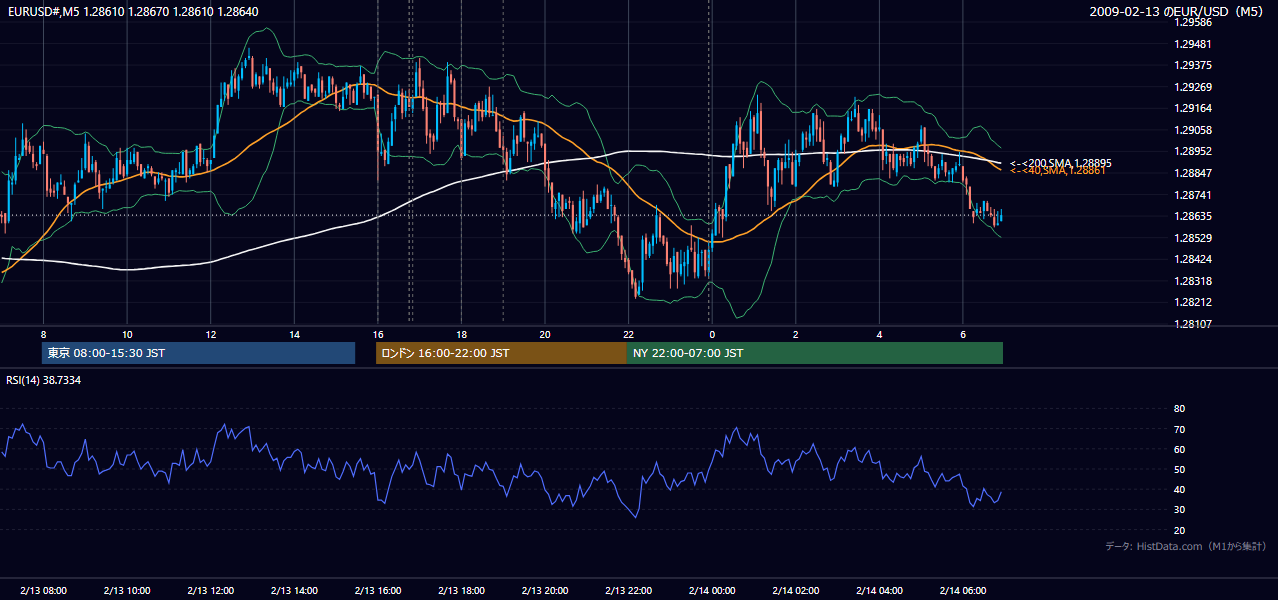
Task: Click the 2/14 02:00 bottom time label
Action: click(795, 591)
